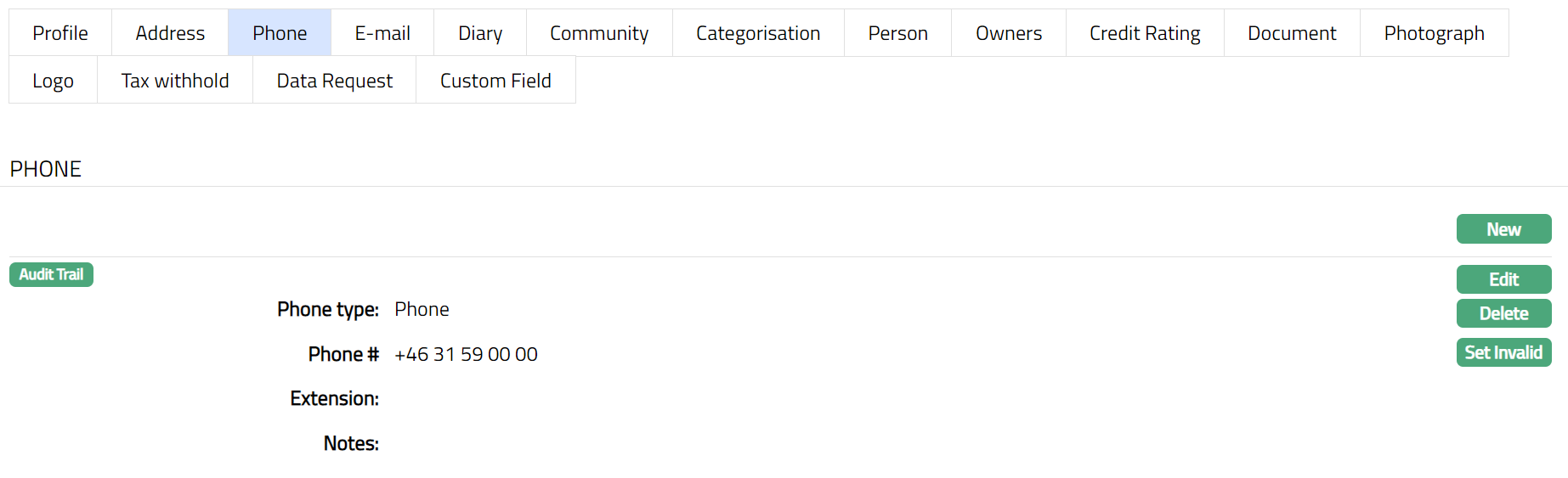Select the E-mail tab
Image resolution: width=1568 pixels, height=478 pixels.
(x=382, y=33)
